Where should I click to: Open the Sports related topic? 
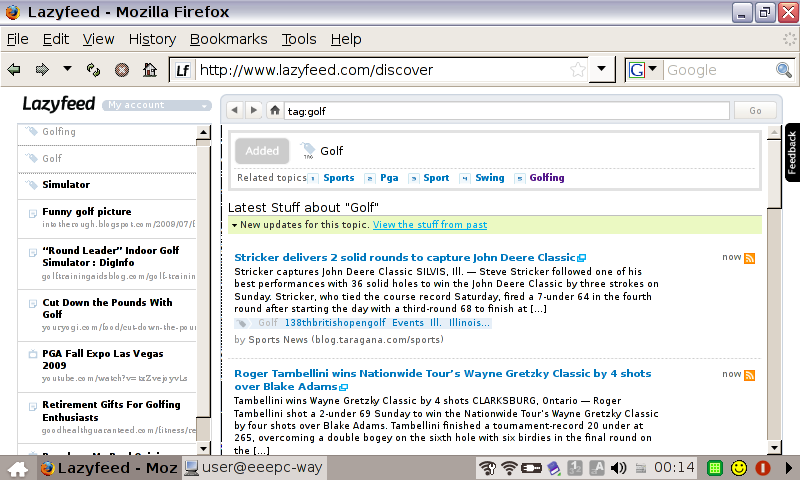coord(339,178)
